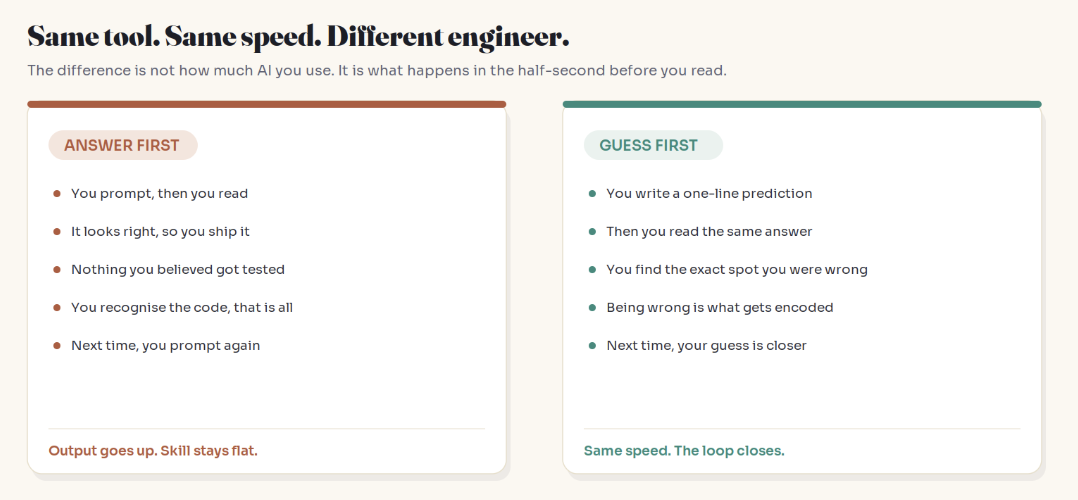Viewport: 1078px width, 500px height.
Task: Click green bullet beside 'Being wrong is what gets encoded'
Action: point(592,307)
